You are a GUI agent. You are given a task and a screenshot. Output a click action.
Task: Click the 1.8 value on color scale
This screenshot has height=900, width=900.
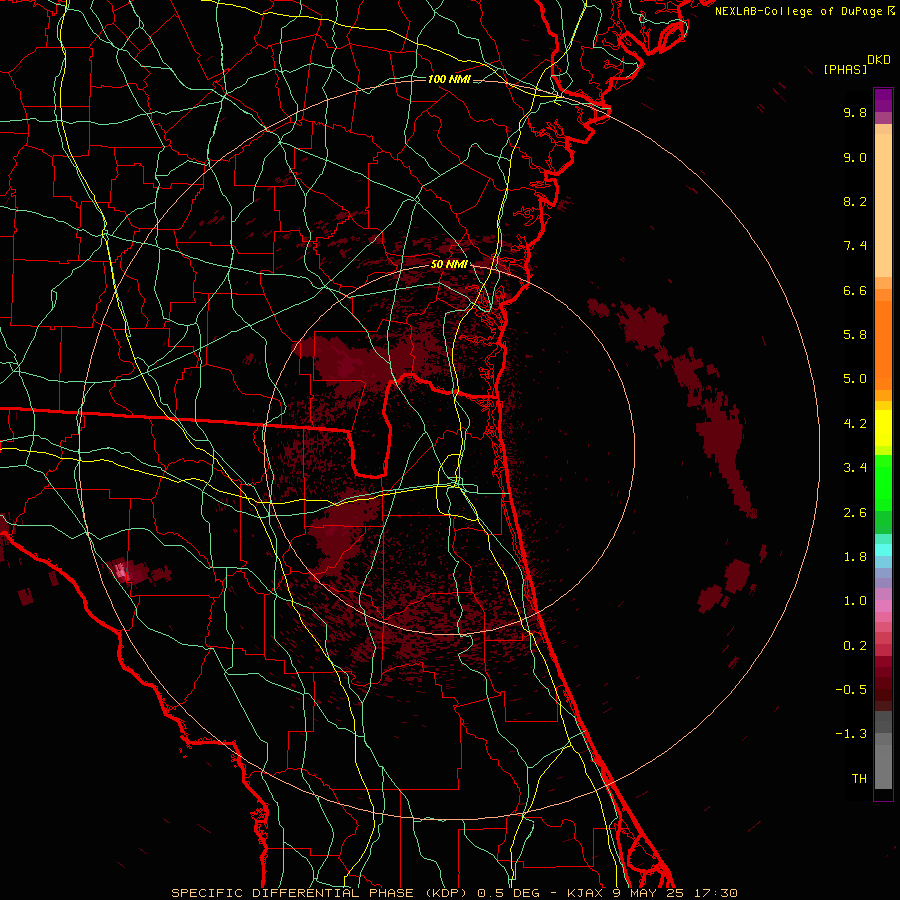click(855, 557)
